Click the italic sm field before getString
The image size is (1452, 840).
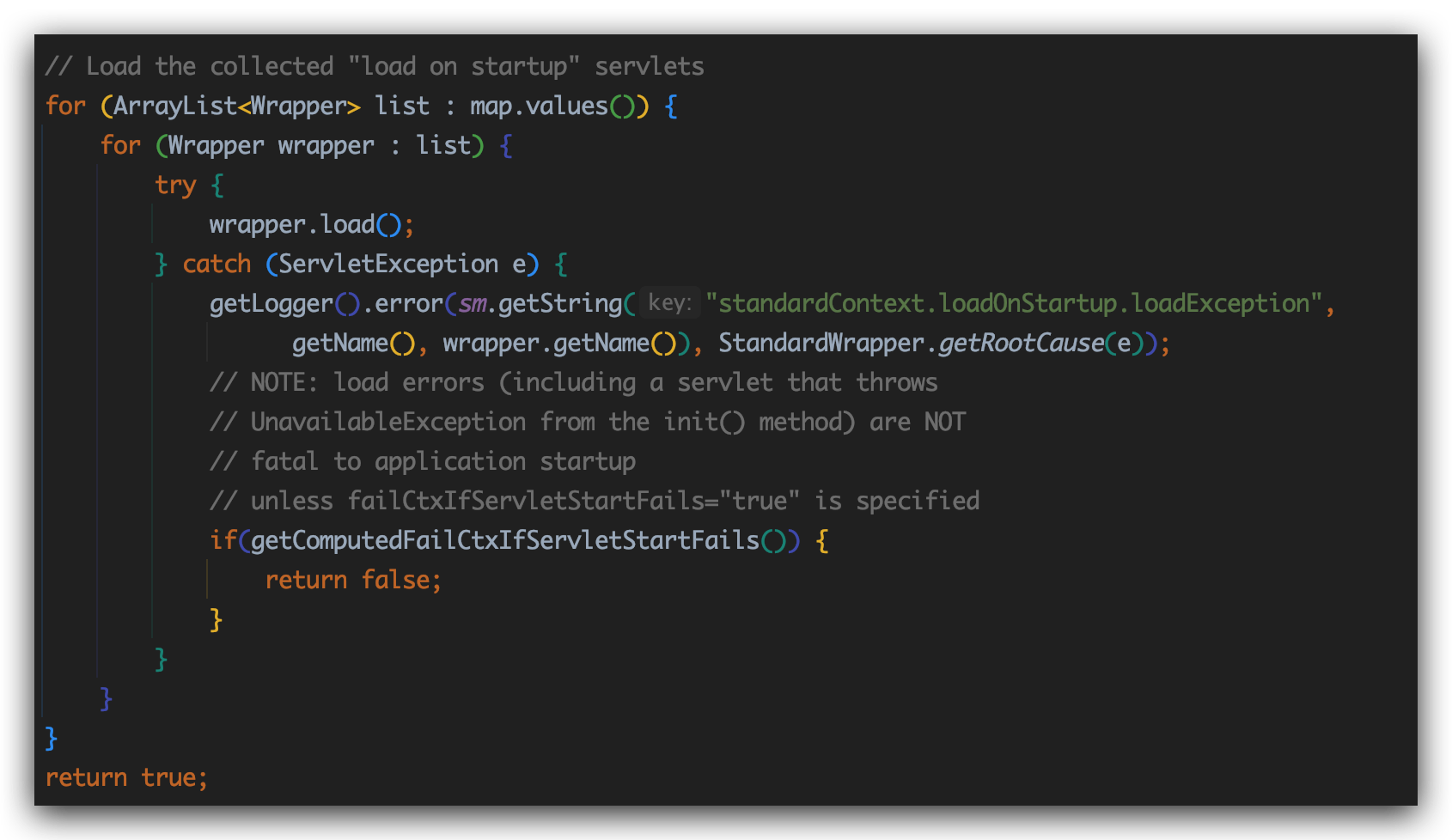pyautogui.click(x=473, y=303)
